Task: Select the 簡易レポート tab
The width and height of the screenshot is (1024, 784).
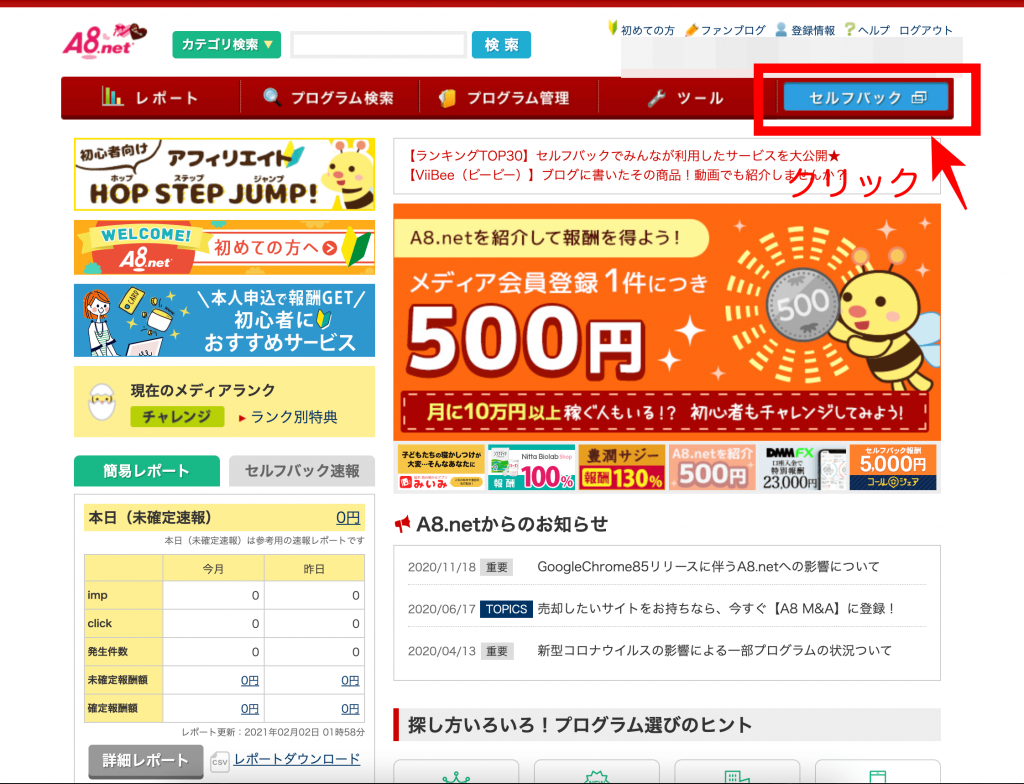Action: pos(146,471)
